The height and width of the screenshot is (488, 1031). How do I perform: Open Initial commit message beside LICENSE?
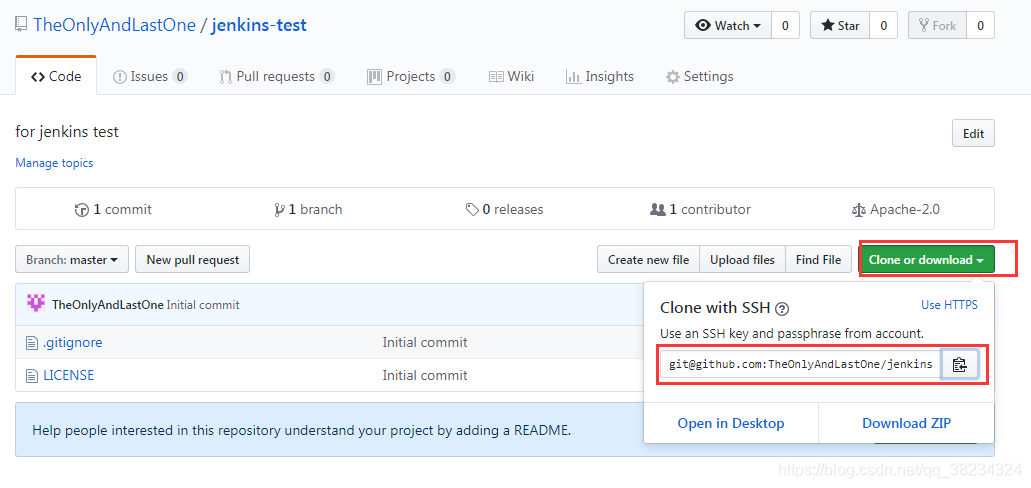[425, 375]
